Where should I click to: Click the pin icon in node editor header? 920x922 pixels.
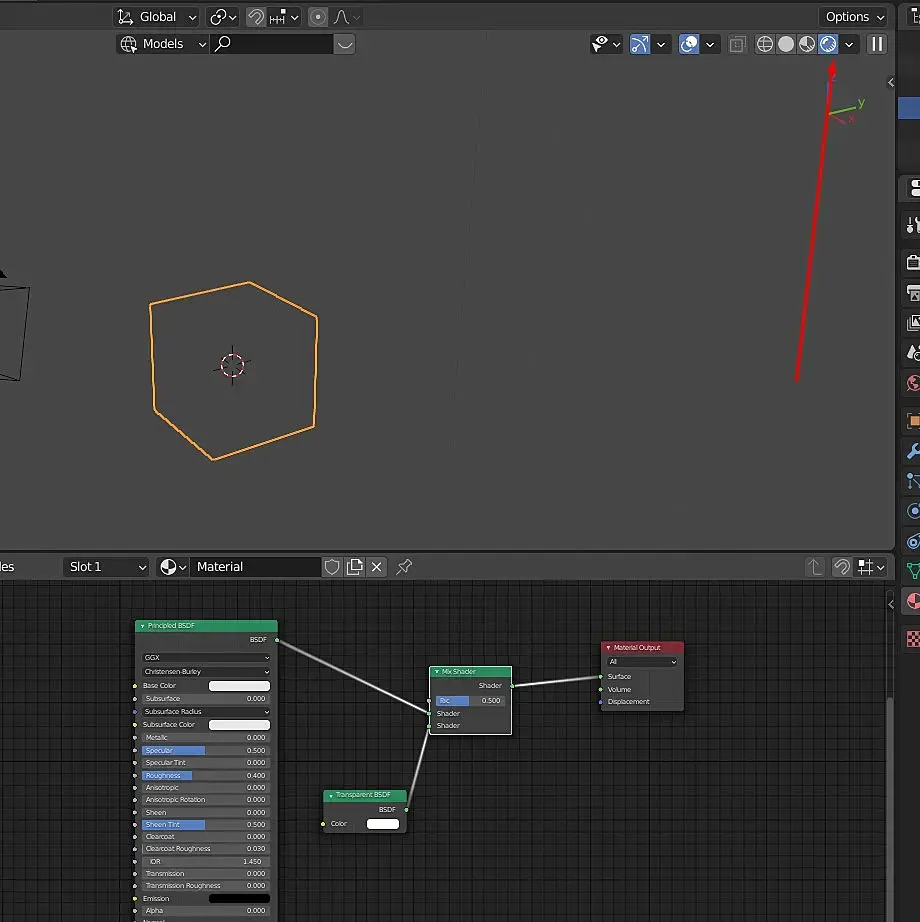point(404,567)
